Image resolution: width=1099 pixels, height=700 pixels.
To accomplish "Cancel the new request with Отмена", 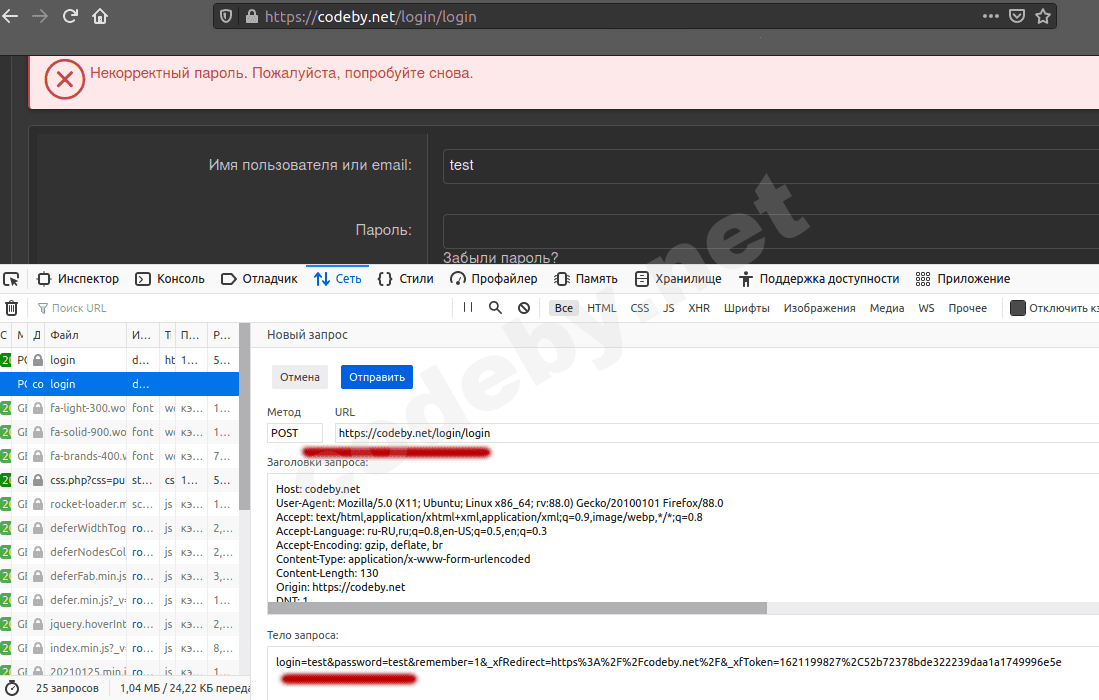I will pos(300,377).
